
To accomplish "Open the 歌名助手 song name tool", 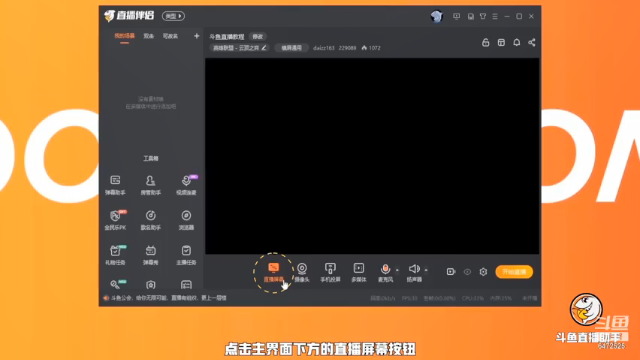I will 151,220.
